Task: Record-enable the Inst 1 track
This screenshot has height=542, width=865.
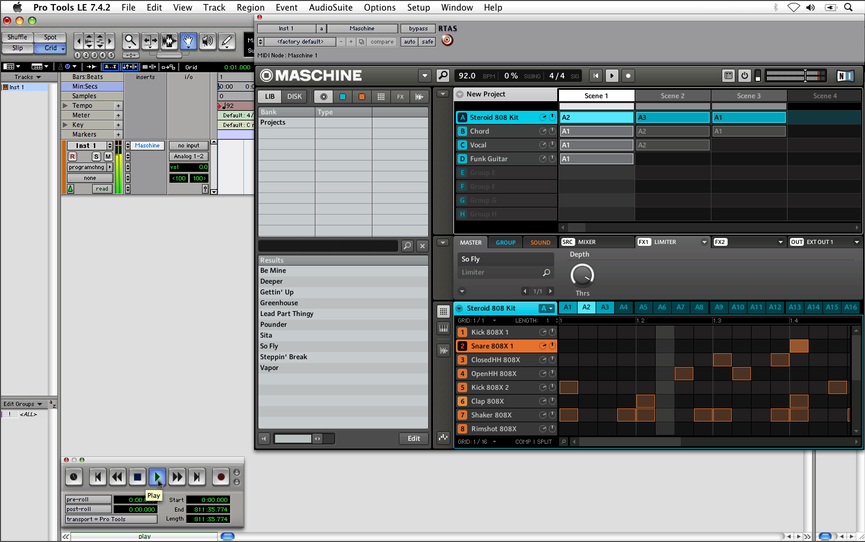Action: tap(72, 156)
